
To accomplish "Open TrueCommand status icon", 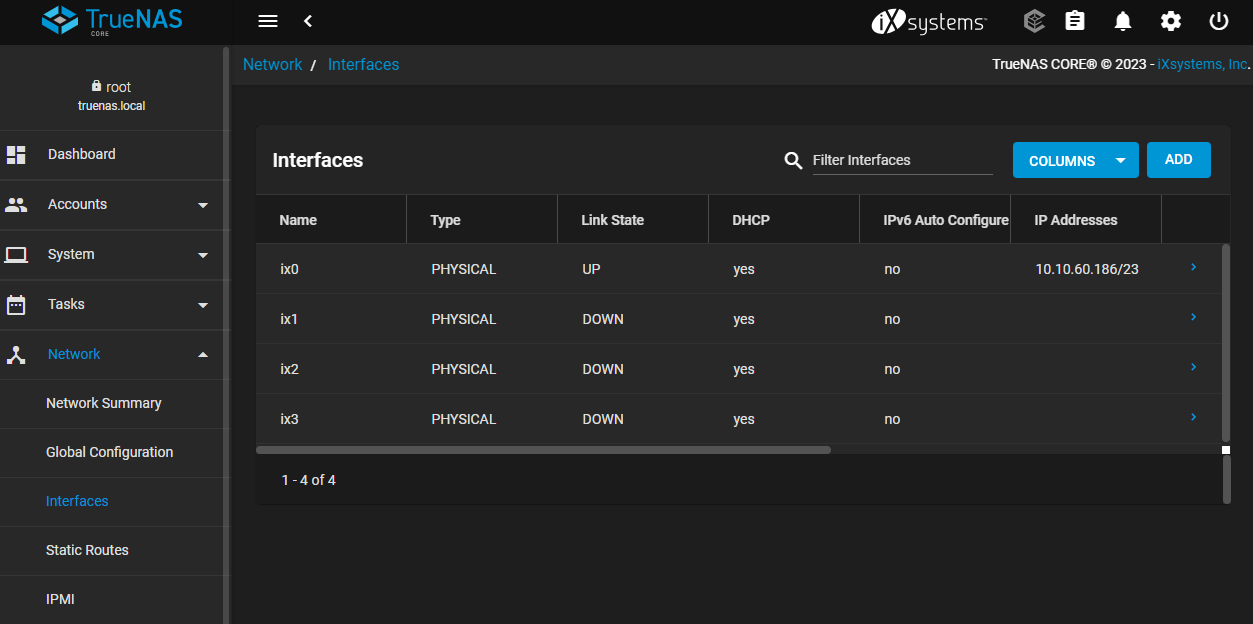I will click(1034, 21).
